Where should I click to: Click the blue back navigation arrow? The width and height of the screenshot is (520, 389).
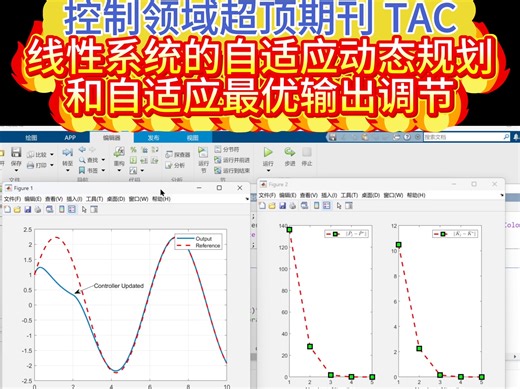(82, 149)
